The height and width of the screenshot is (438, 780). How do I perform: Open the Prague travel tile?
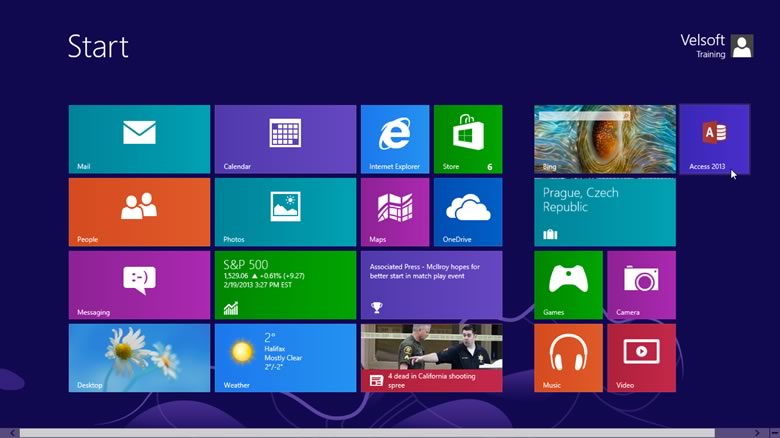(x=604, y=212)
